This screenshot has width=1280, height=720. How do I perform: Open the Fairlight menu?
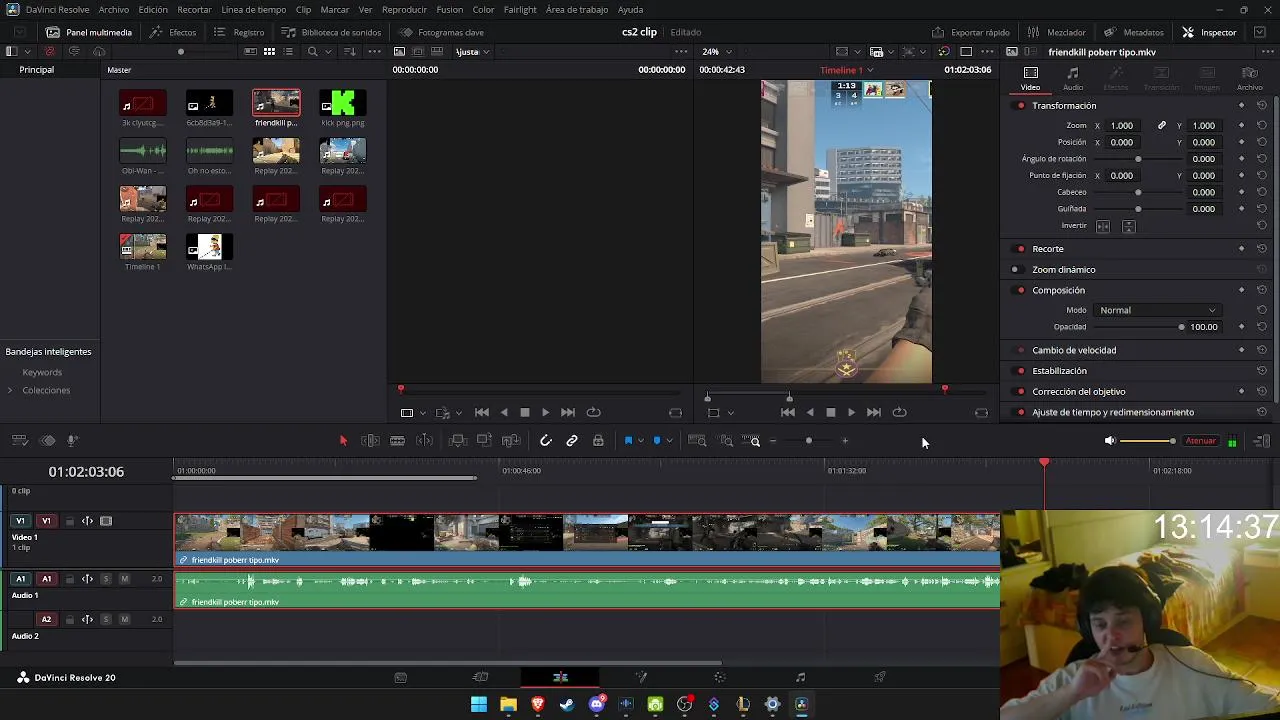point(520,10)
